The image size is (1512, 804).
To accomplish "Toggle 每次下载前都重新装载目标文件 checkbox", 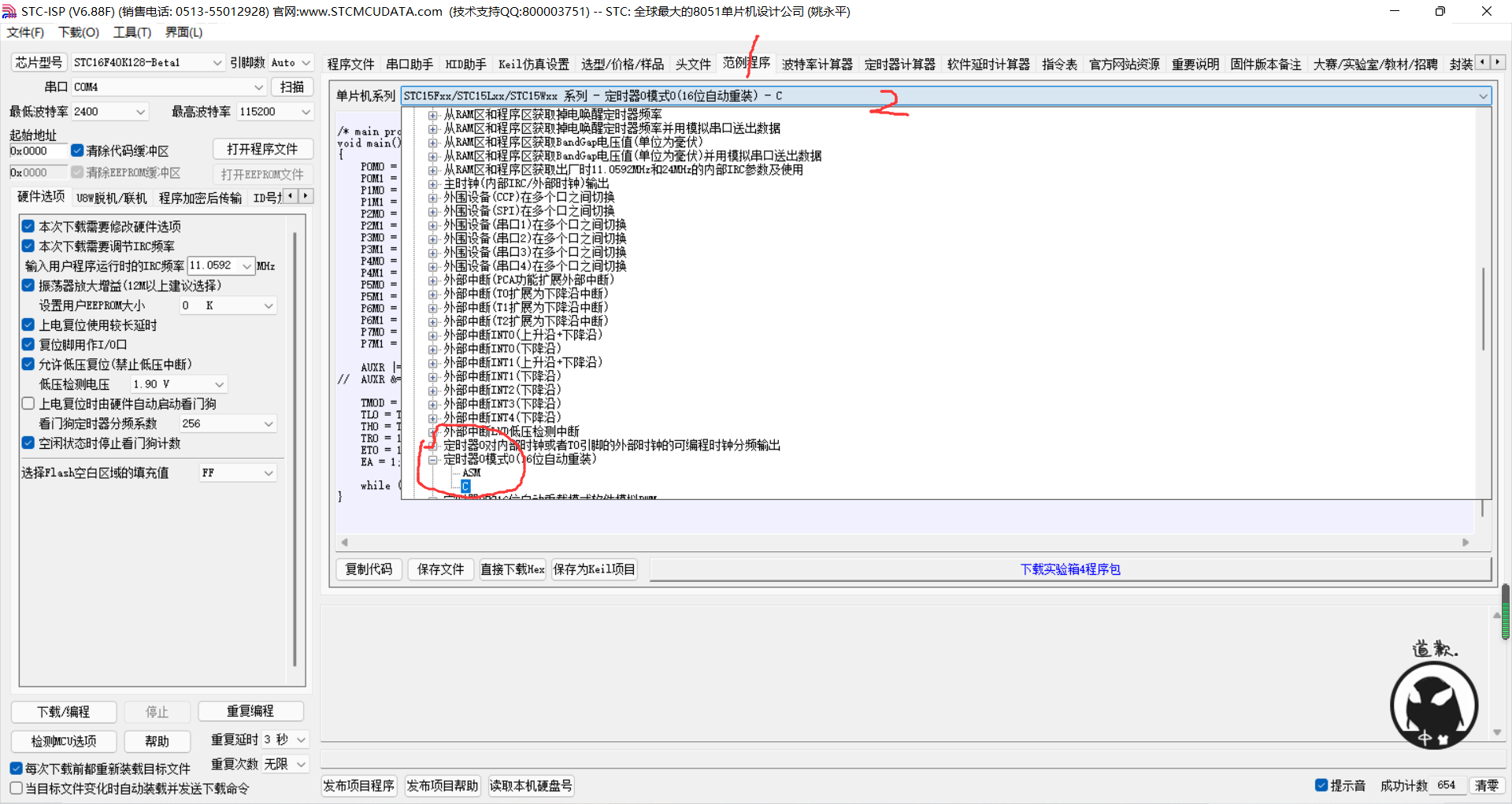I will click(16, 768).
